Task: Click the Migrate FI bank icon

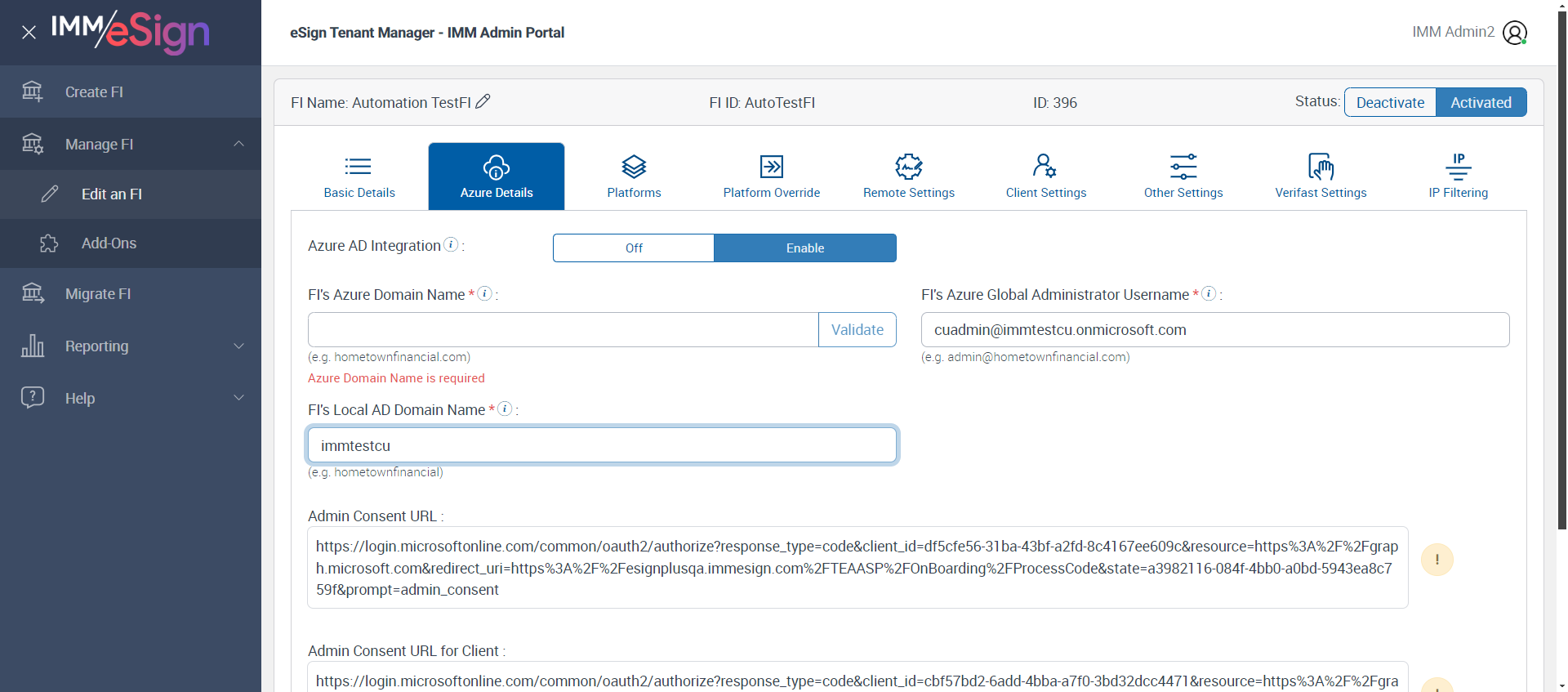Action: (33, 293)
